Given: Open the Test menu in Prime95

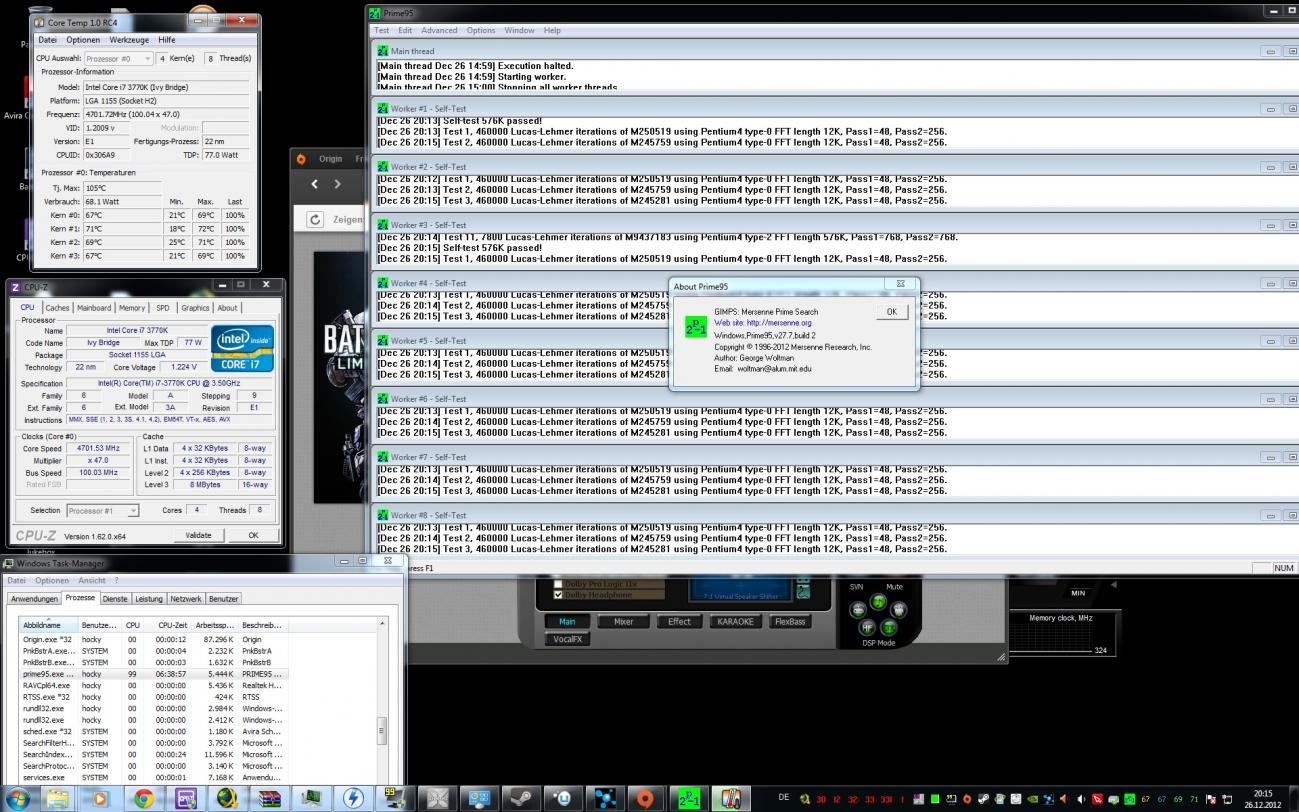Looking at the screenshot, I should (380, 30).
